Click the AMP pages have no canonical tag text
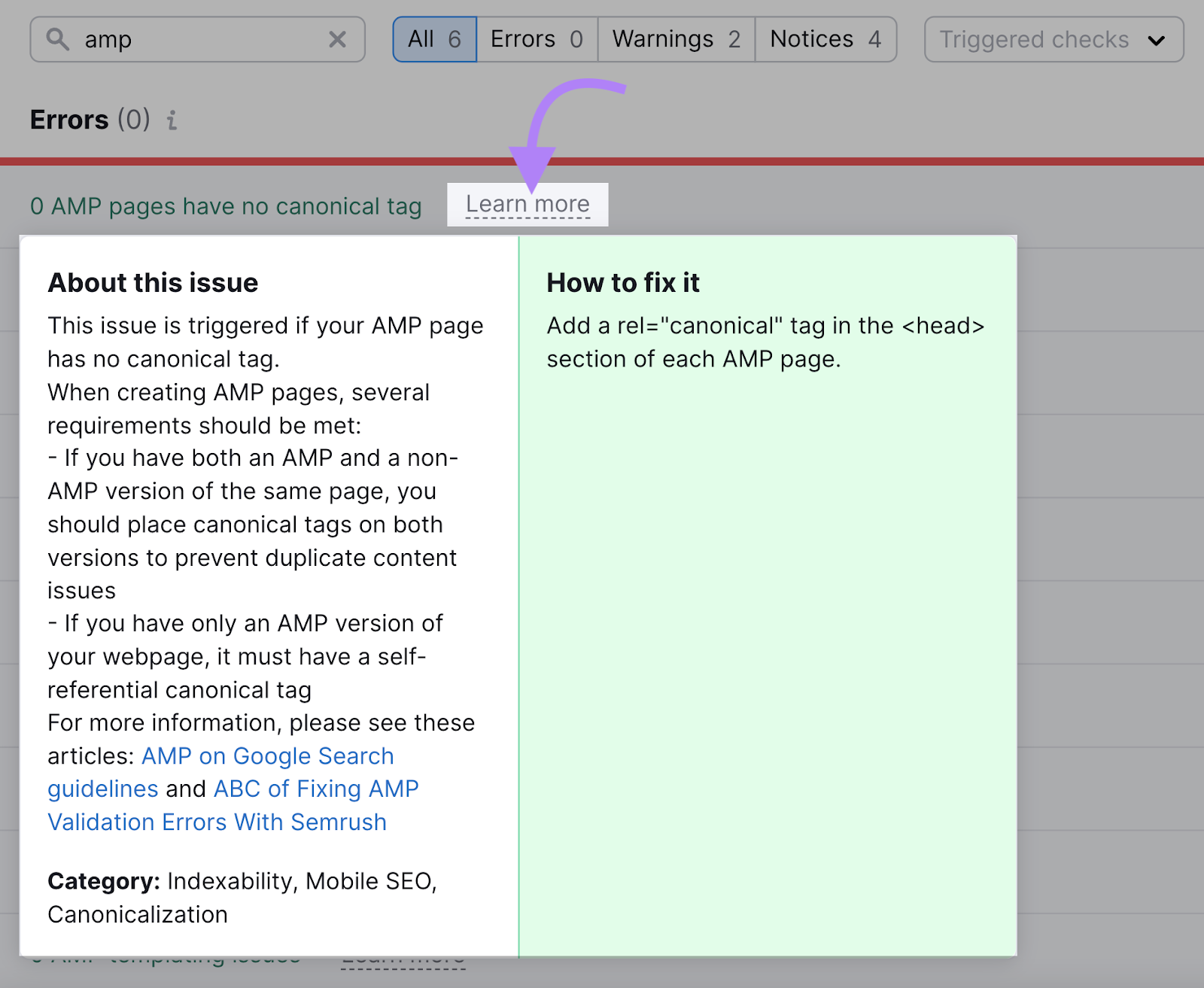1204x988 pixels. tap(226, 206)
